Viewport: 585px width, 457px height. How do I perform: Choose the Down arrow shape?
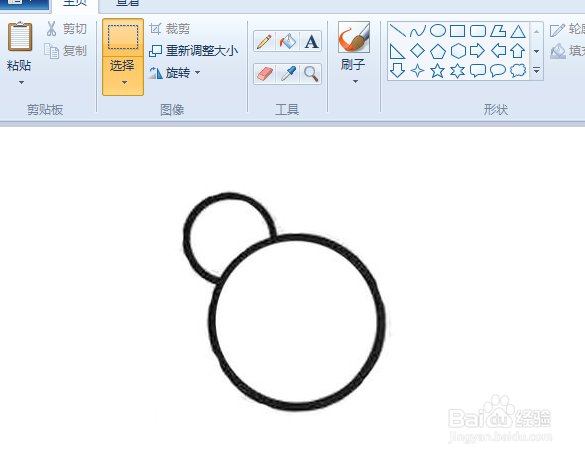click(398, 70)
